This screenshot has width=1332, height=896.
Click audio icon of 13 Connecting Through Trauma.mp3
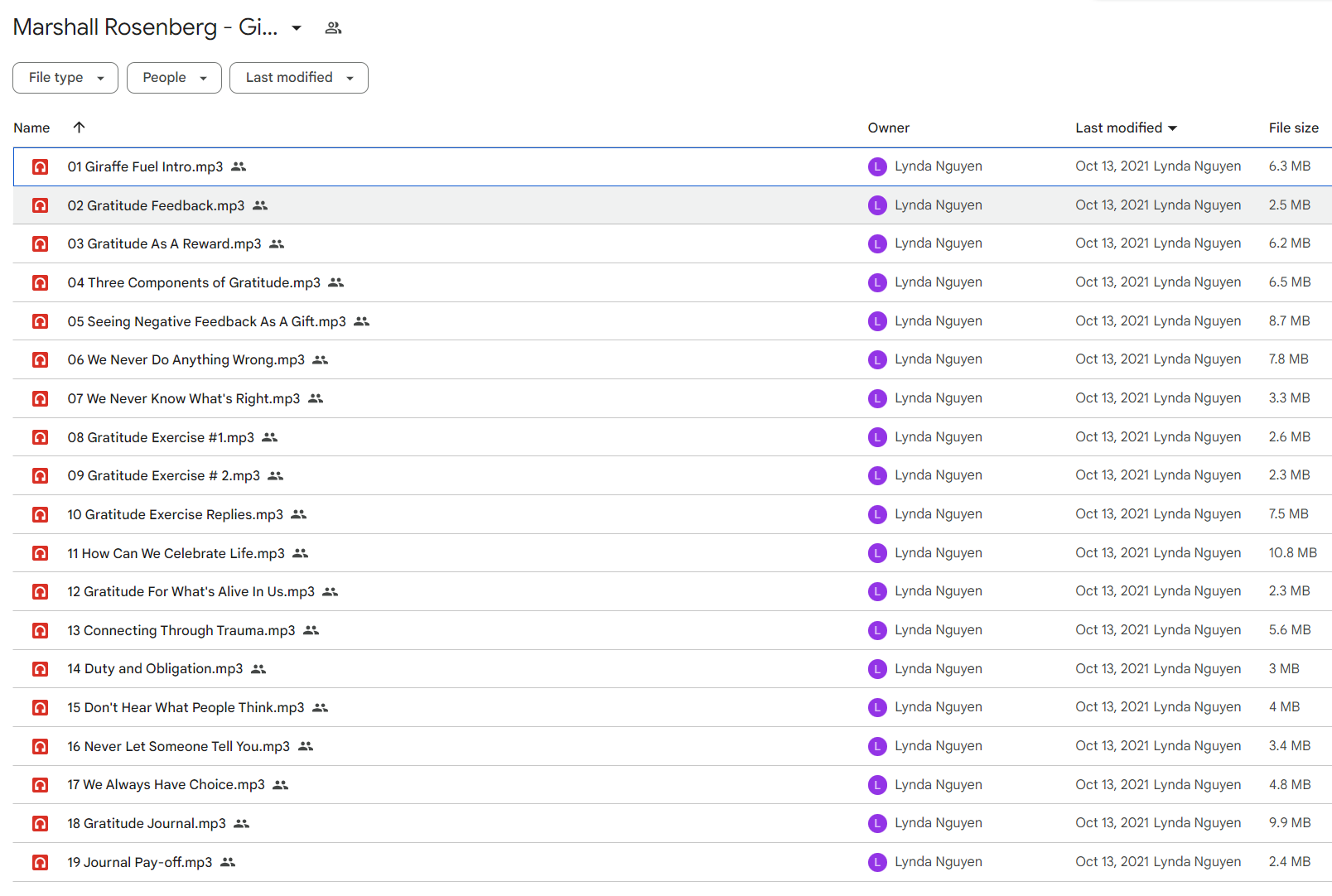(x=40, y=630)
